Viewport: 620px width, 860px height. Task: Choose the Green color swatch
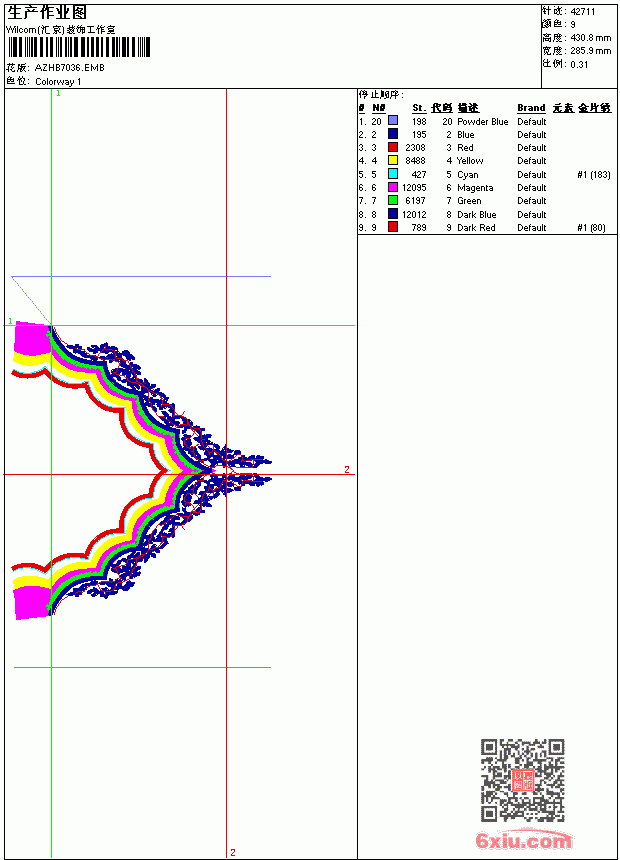pyautogui.click(x=393, y=200)
